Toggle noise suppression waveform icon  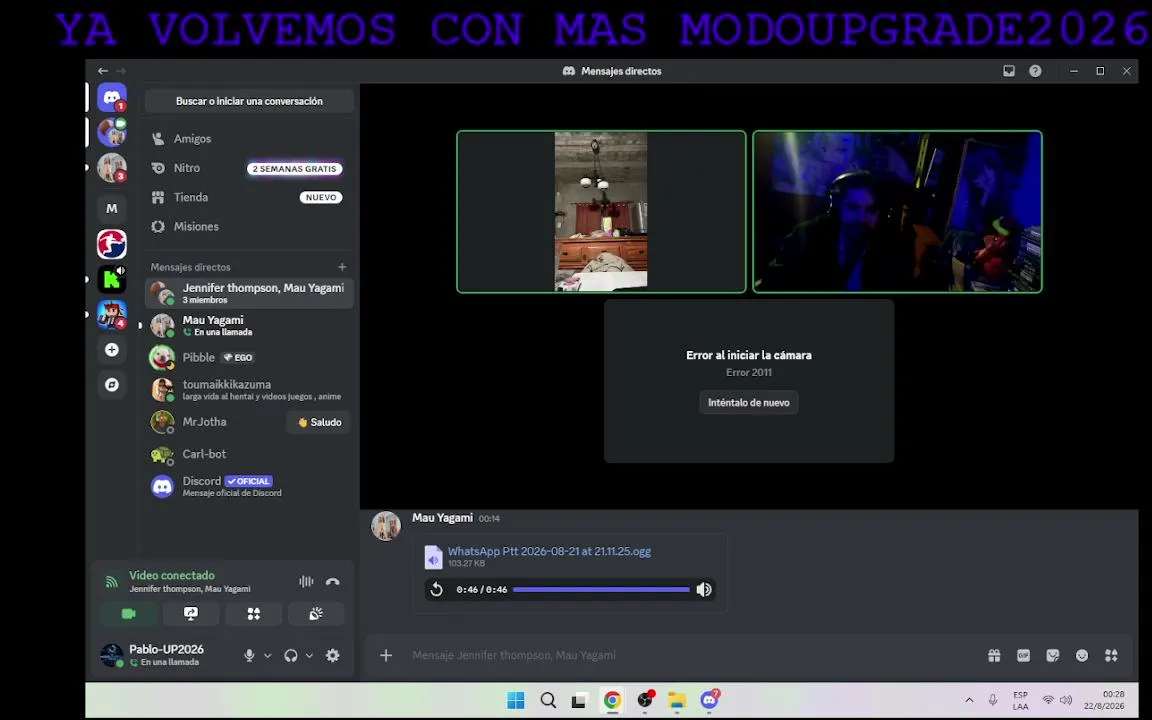306,581
